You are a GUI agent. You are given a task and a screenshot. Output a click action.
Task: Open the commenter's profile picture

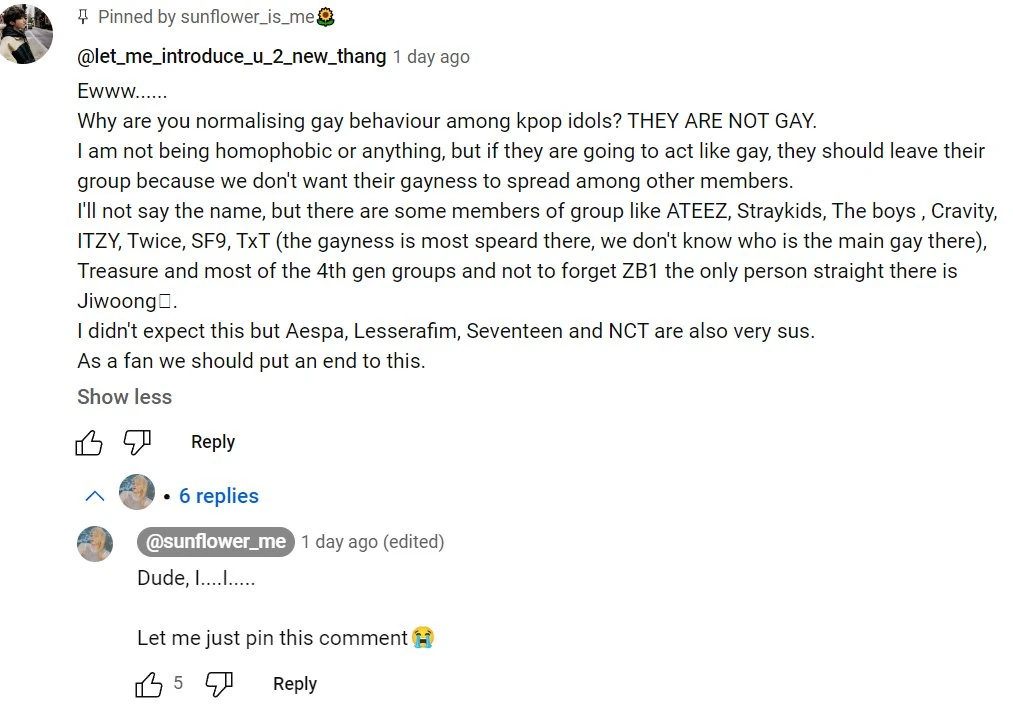coord(27,33)
